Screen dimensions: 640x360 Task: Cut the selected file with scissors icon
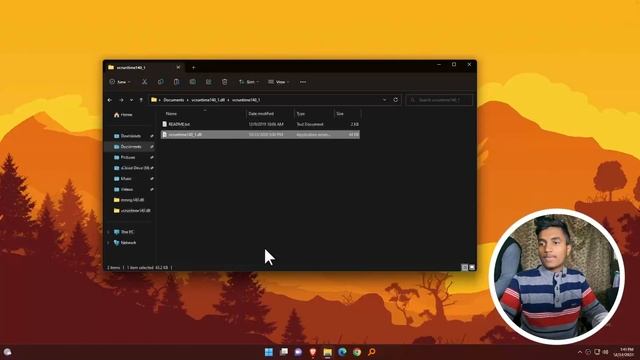click(144, 82)
